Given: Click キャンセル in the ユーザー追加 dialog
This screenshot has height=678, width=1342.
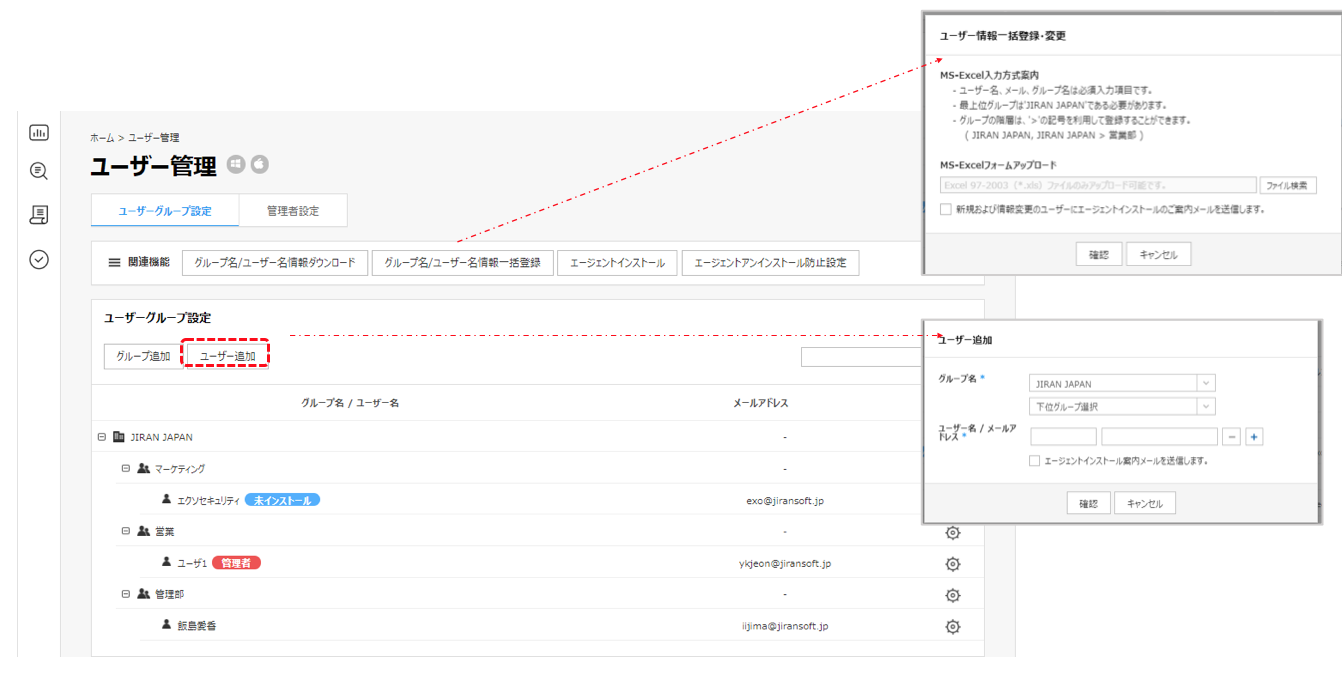Looking at the screenshot, I should tap(1145, 503).
